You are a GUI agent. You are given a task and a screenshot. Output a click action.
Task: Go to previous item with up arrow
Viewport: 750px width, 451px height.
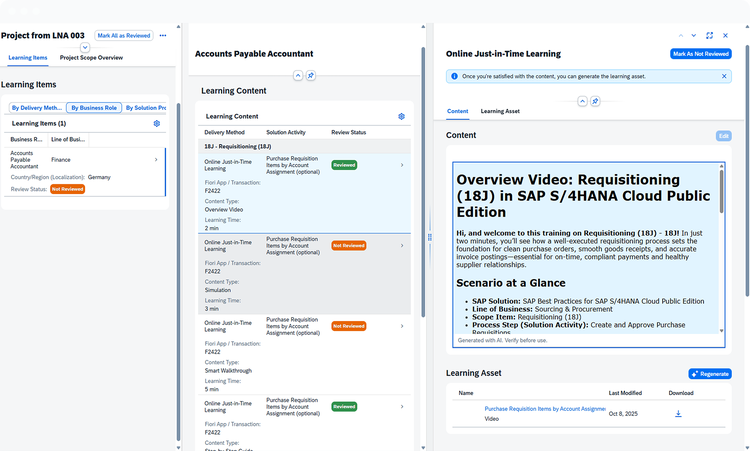coord(681,36)
